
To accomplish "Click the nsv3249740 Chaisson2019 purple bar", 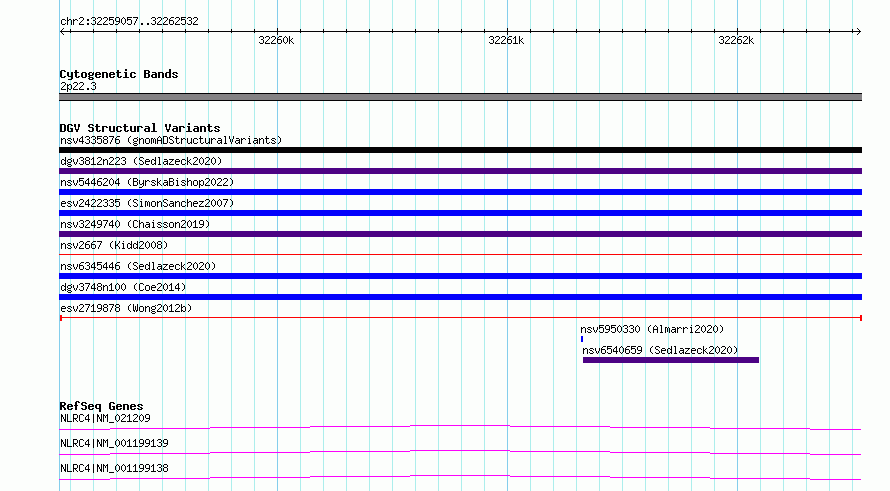I will click(460, 234).
